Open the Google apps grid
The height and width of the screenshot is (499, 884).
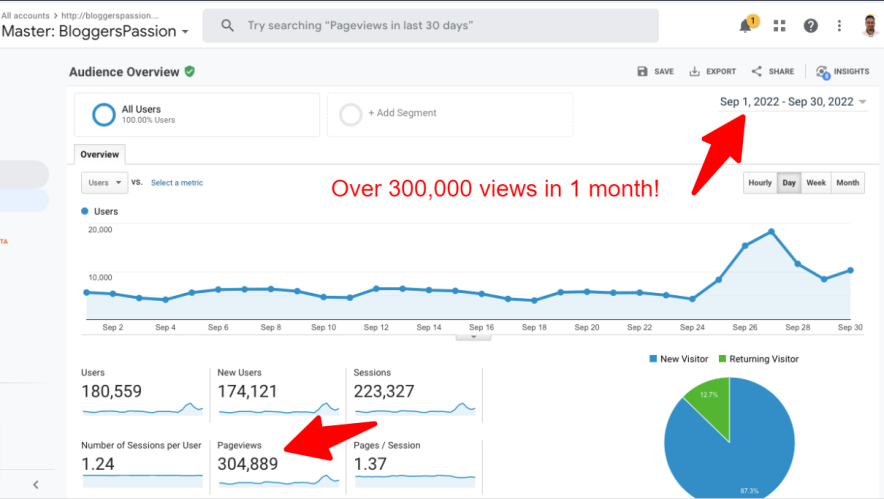click(779, 26)
